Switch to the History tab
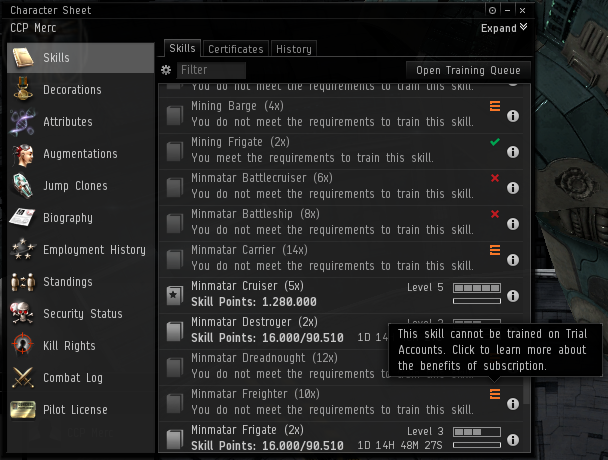Screen dimensions: 608x460 (294, 49)
